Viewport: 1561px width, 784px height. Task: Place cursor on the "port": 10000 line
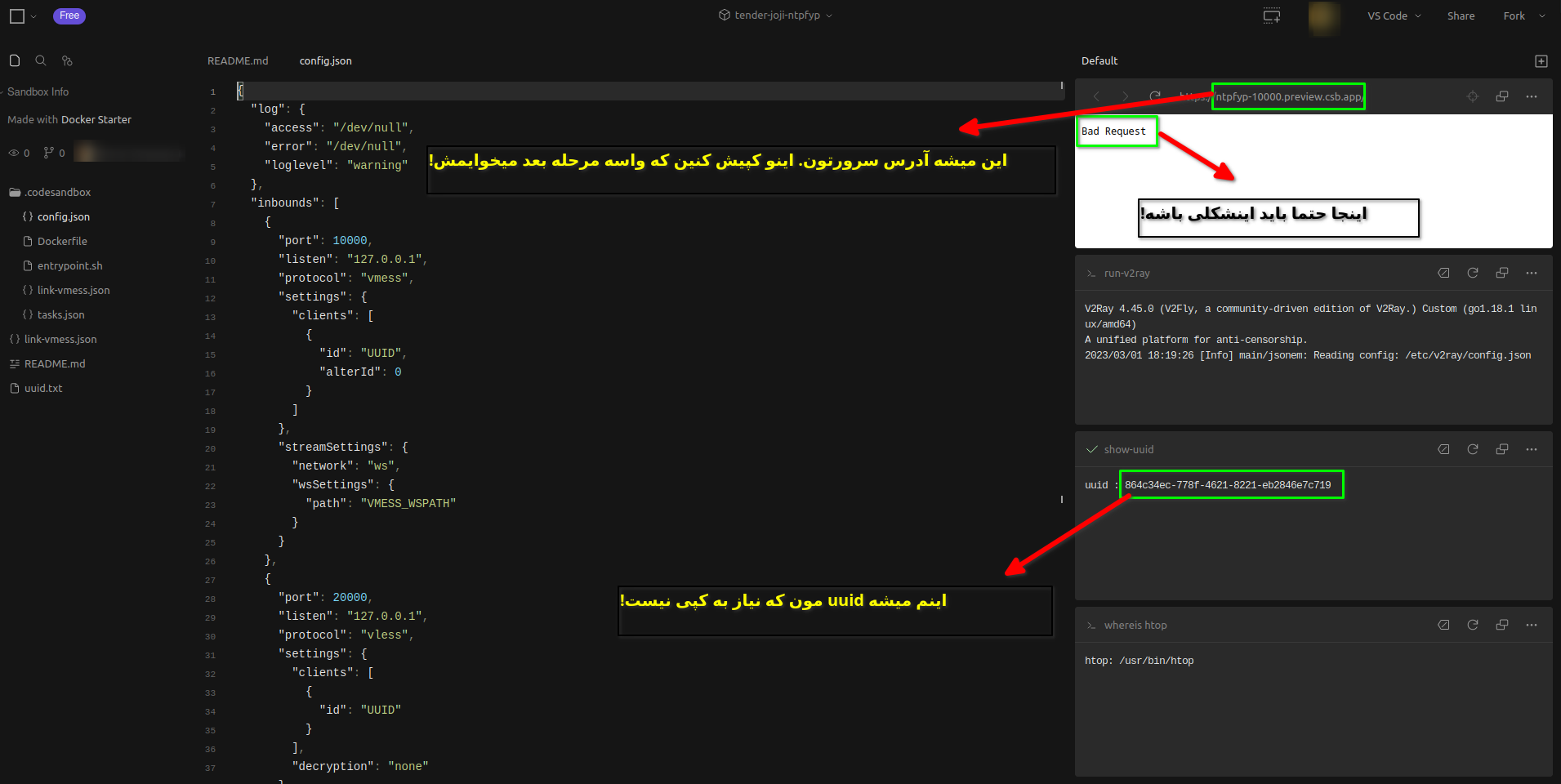[x=325, y=241]
